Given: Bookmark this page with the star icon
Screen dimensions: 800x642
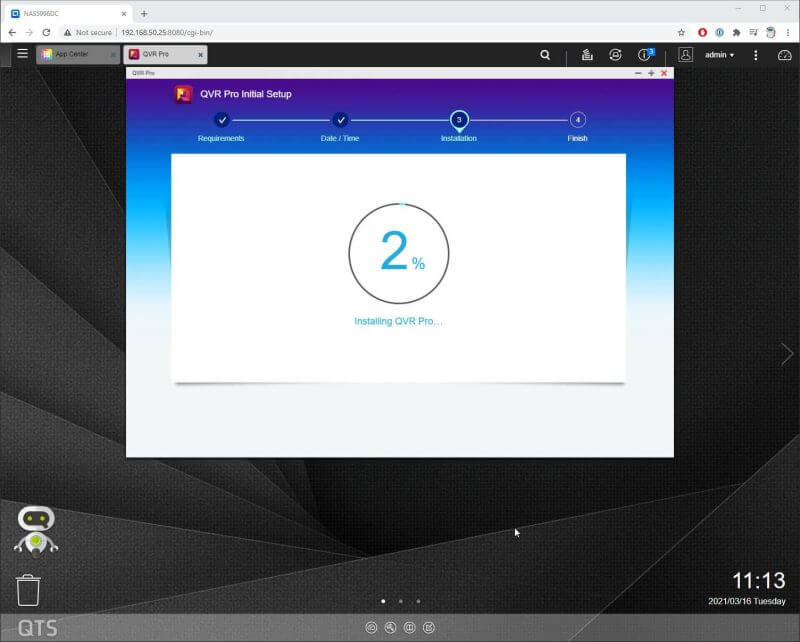Looking at the screenshot, I should pyautogui.click(x=681, y=32).
